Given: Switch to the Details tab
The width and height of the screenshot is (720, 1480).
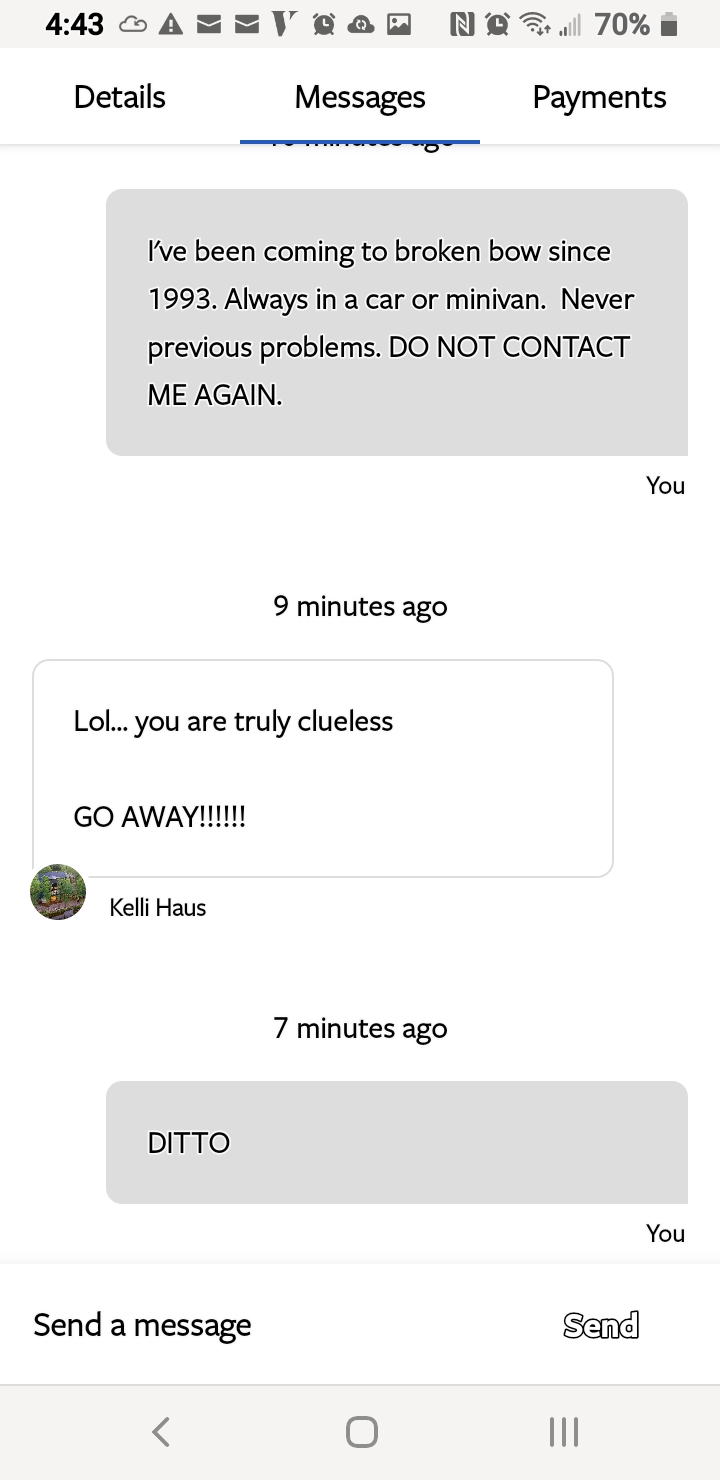Looking at the screenshot, I should [120, 97].
